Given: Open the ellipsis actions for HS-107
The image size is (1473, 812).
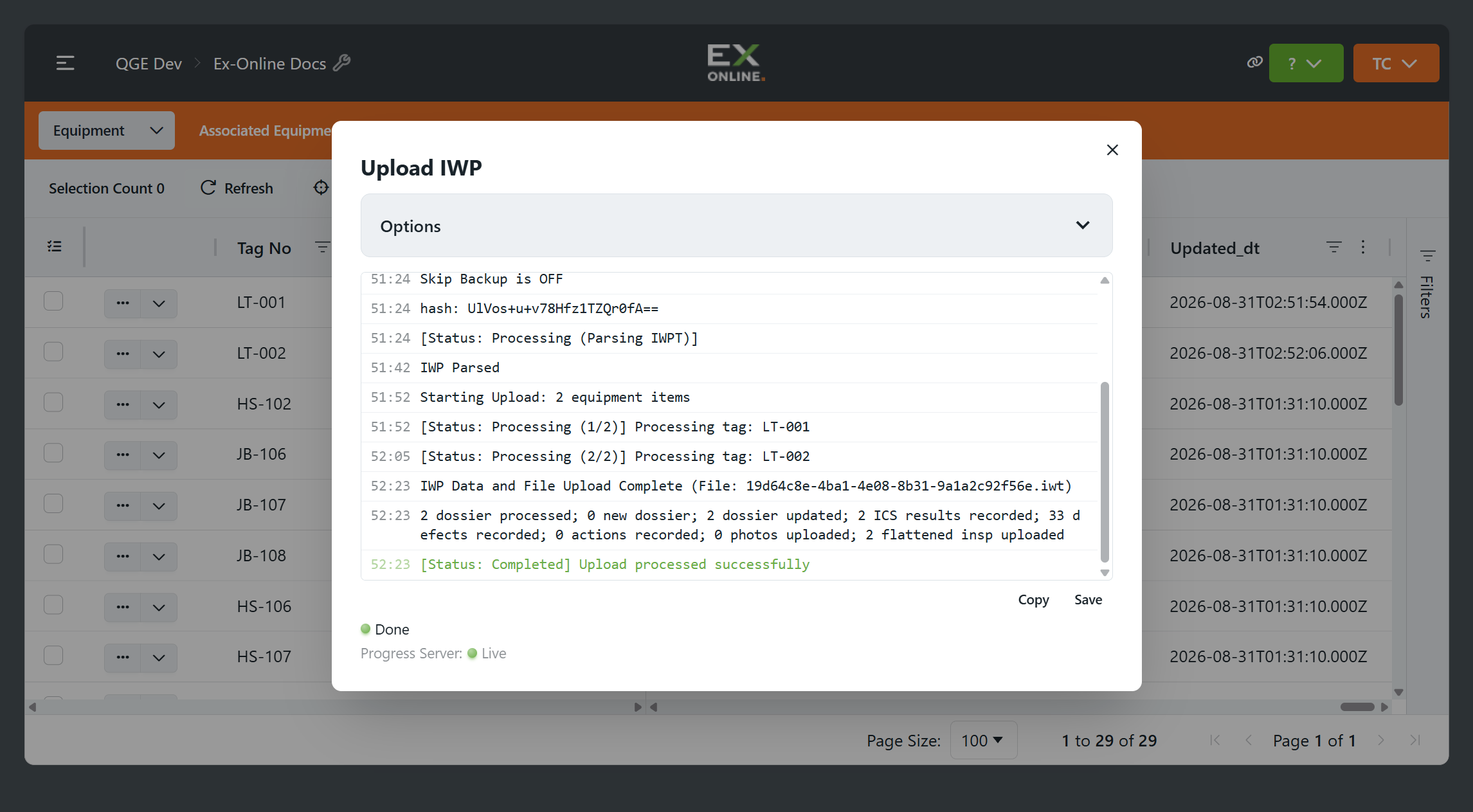Looking at the screenshot, I should [x=123, y=657].
